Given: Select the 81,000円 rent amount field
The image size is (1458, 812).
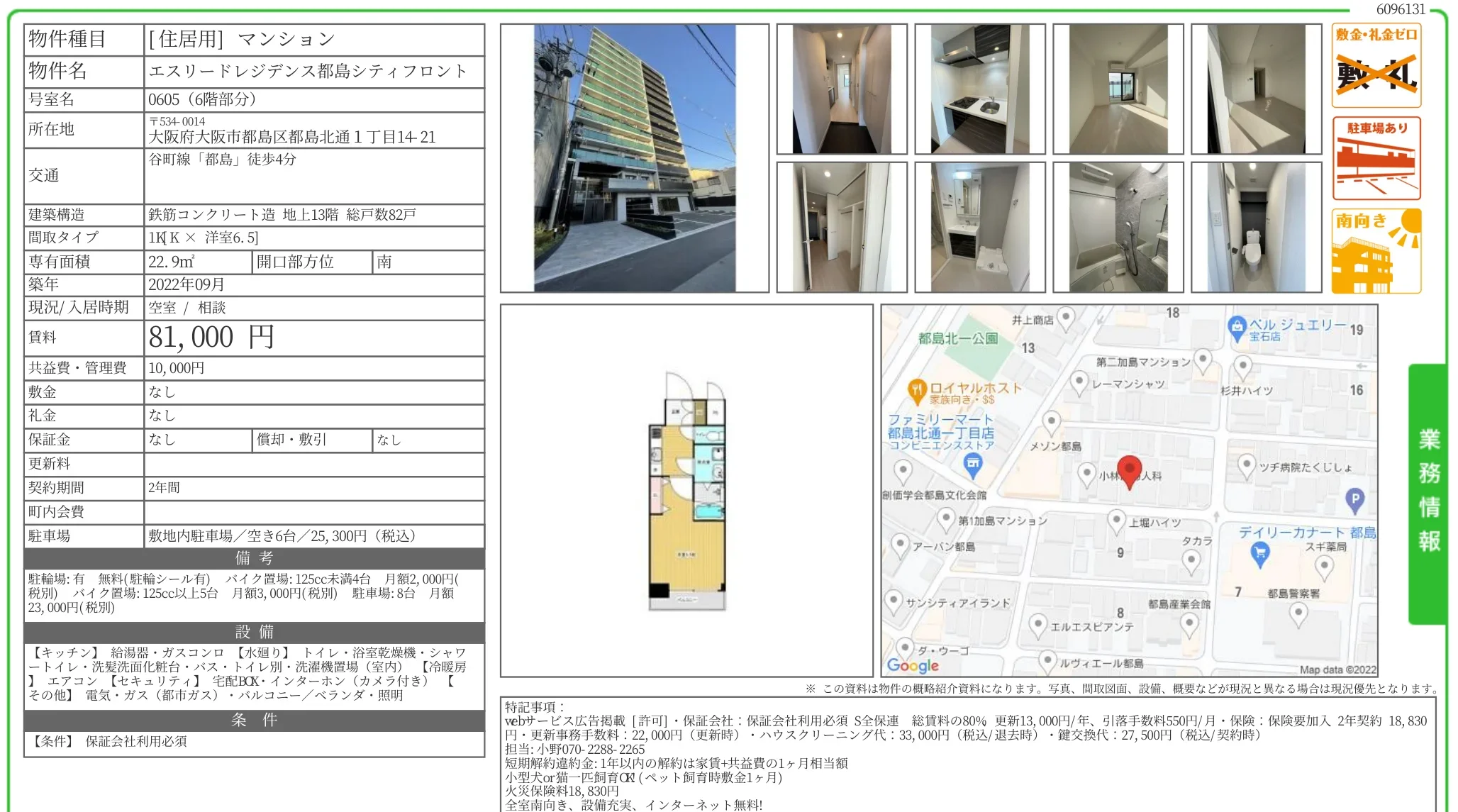Looking at the screenshot, I should tap(207, 337).
